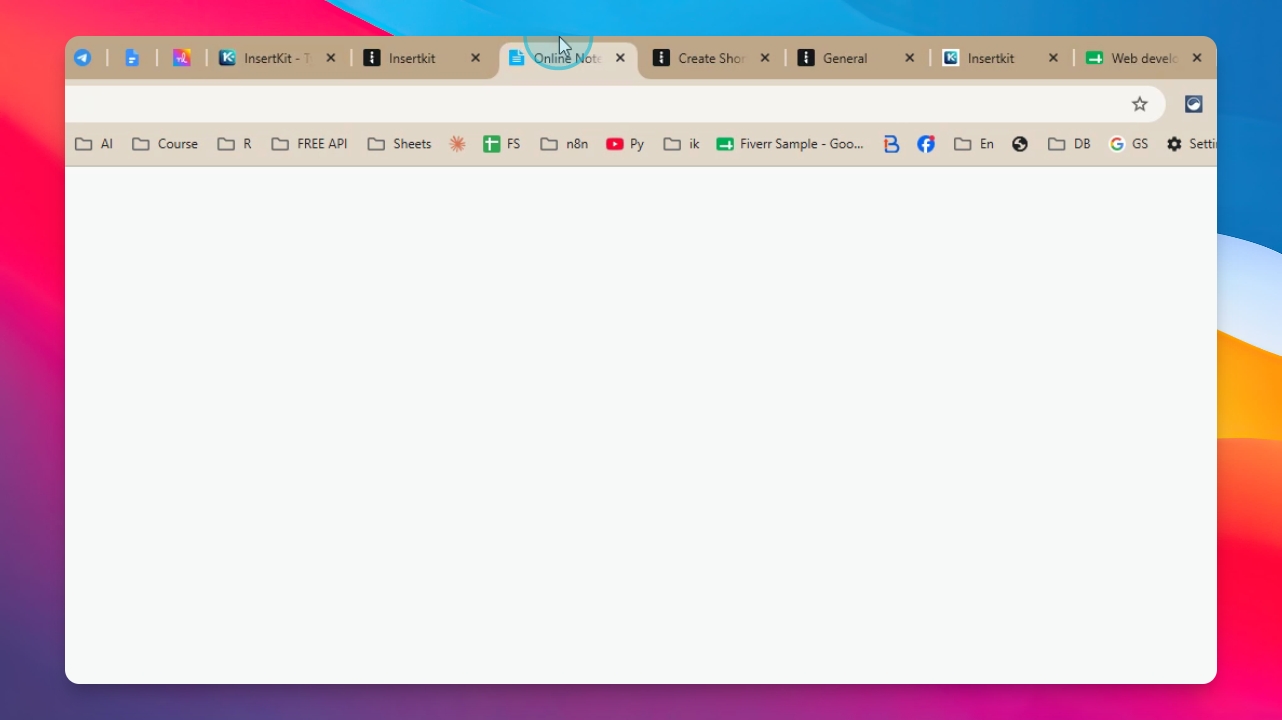Switch to the pinned Google Docs tab

[132, 58]
